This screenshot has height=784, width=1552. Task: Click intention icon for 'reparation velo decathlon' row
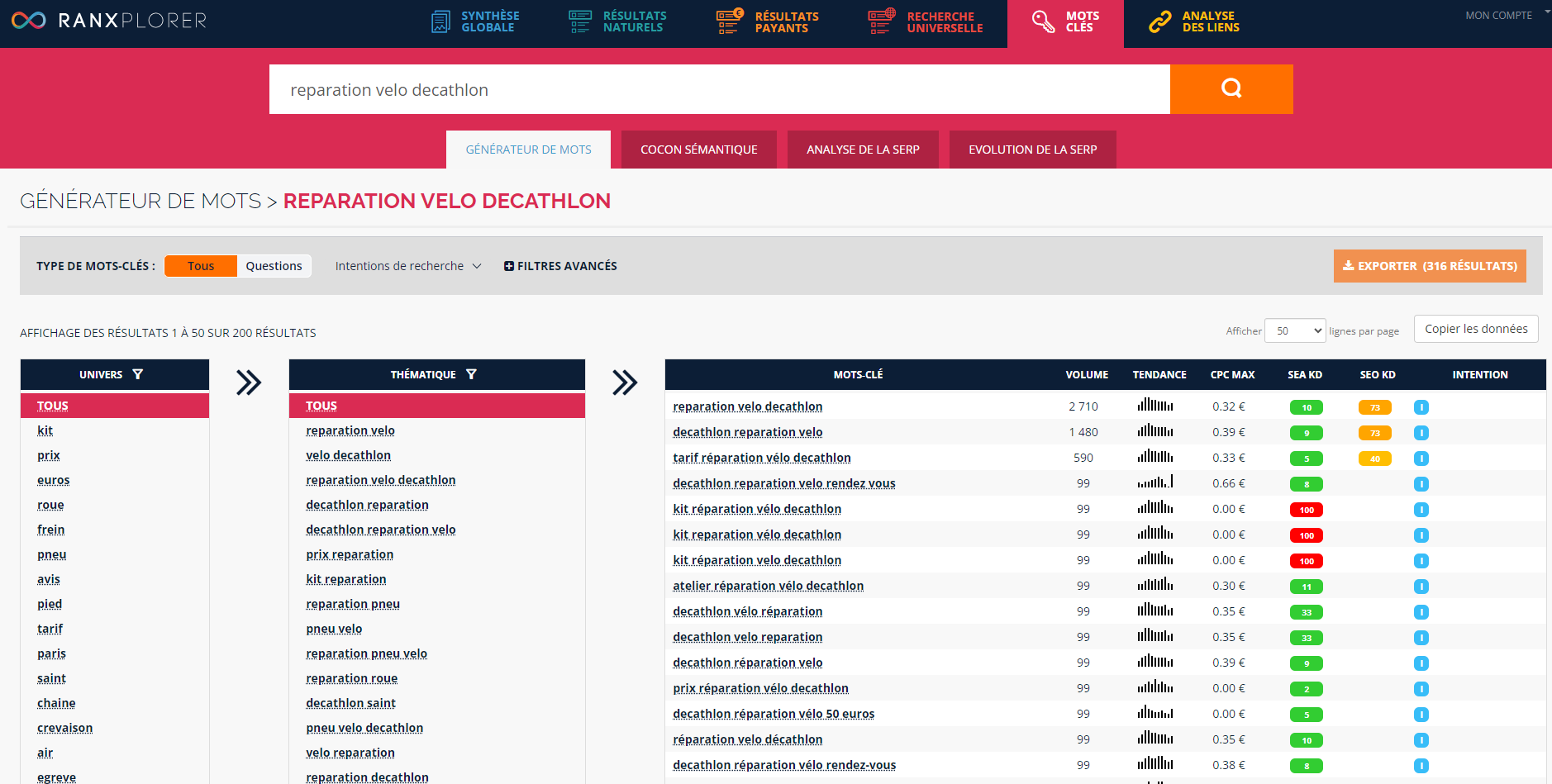coord(1421,407)
